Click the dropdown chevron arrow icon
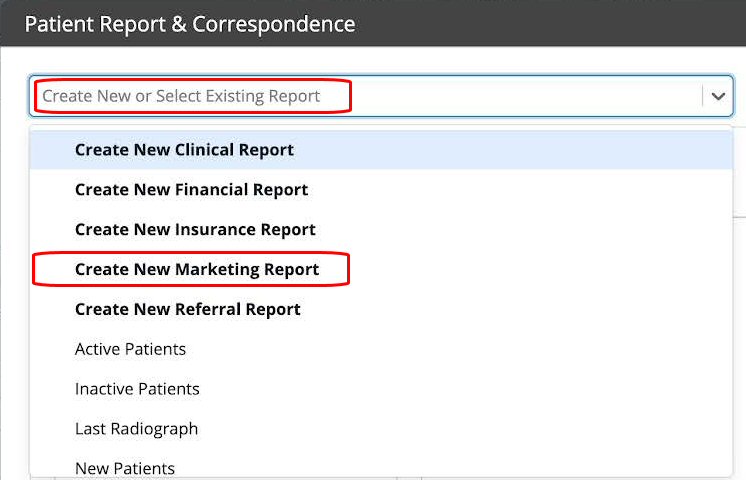Screen dimensions: 746x480 pyautogui.click(x=718, y=97)
